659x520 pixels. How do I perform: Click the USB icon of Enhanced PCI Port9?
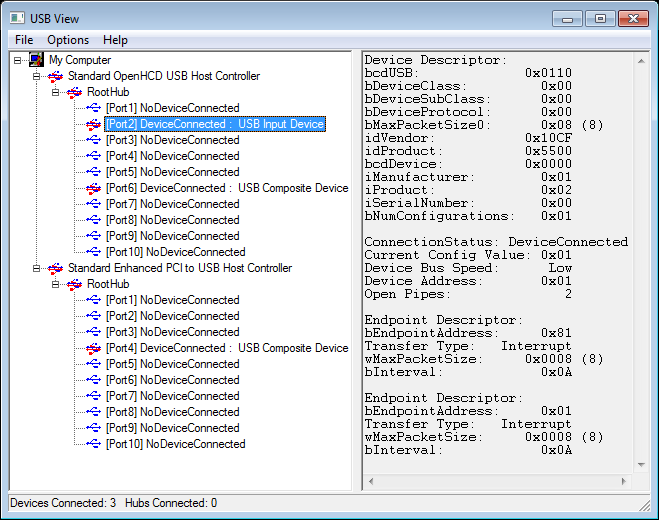click(93, 428)
